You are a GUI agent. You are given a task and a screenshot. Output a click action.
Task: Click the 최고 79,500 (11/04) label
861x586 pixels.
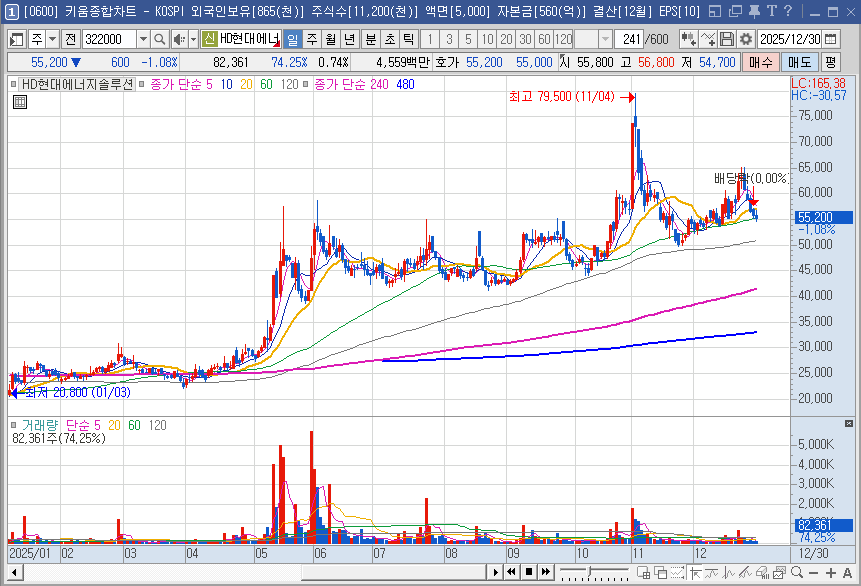[562, 97]
